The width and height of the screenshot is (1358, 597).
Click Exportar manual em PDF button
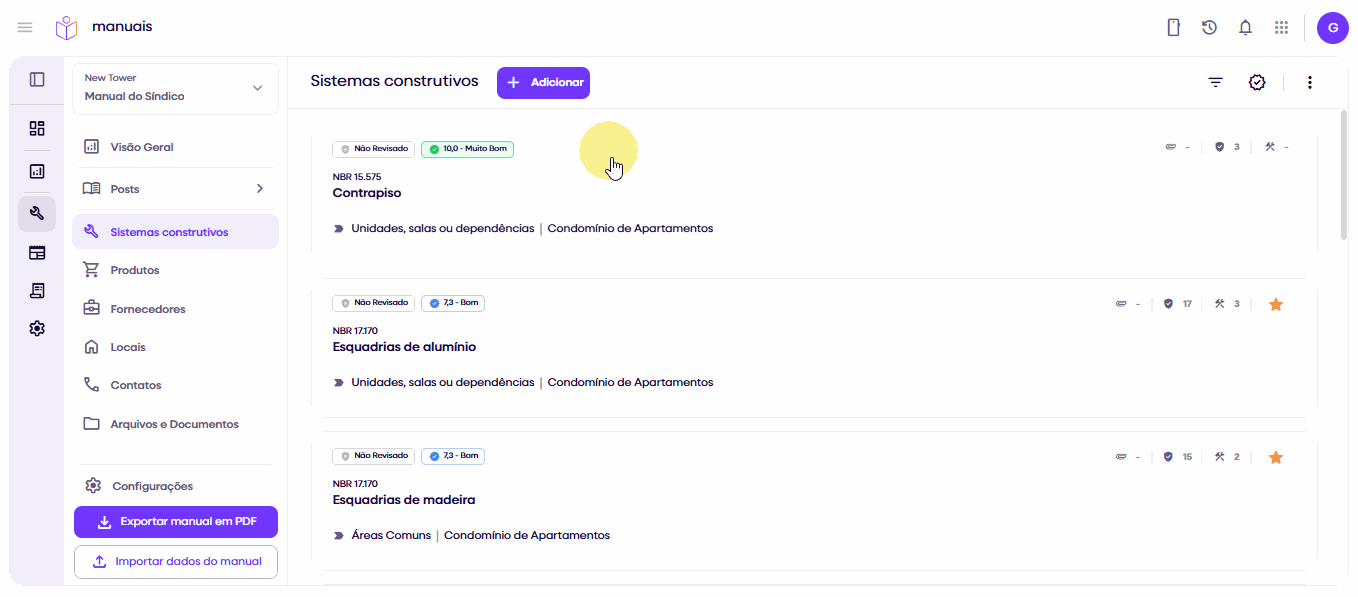coord(176,522)
